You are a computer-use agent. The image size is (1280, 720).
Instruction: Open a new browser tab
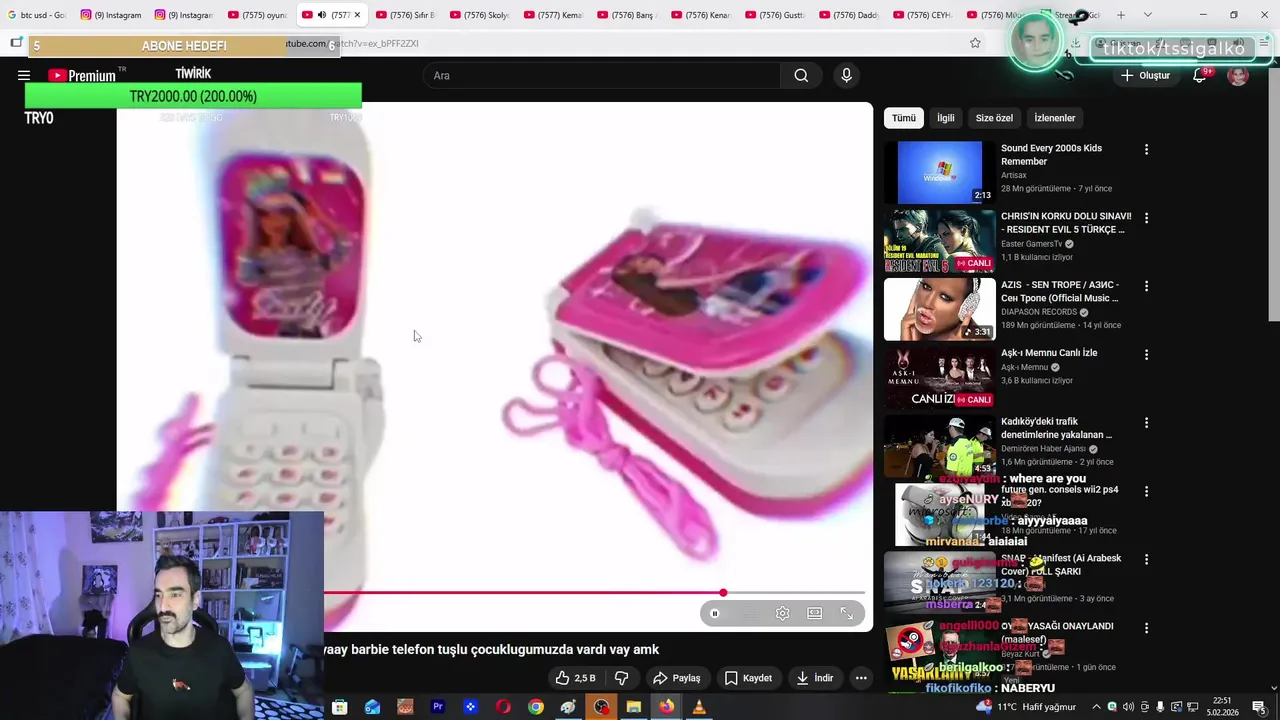[1121, 15]
